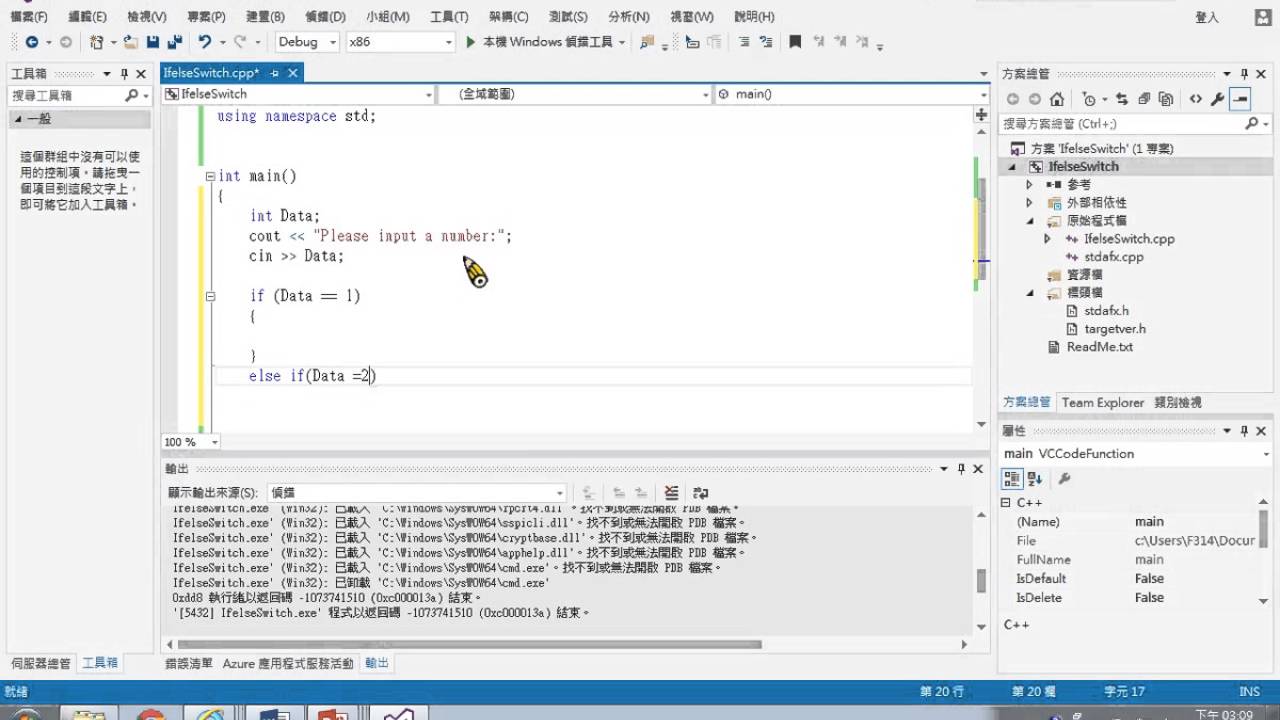
Task: Switch to Azure 應用程式服務活動 tab
Action: point(288,663)
